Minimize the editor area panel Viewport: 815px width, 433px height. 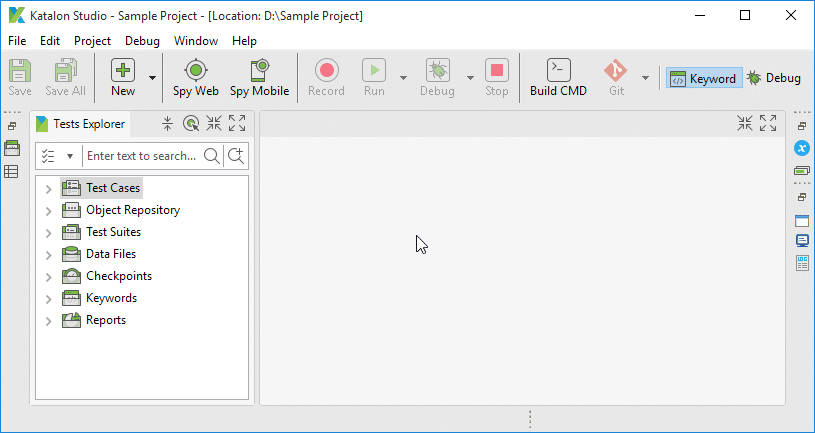coord(745,123)
